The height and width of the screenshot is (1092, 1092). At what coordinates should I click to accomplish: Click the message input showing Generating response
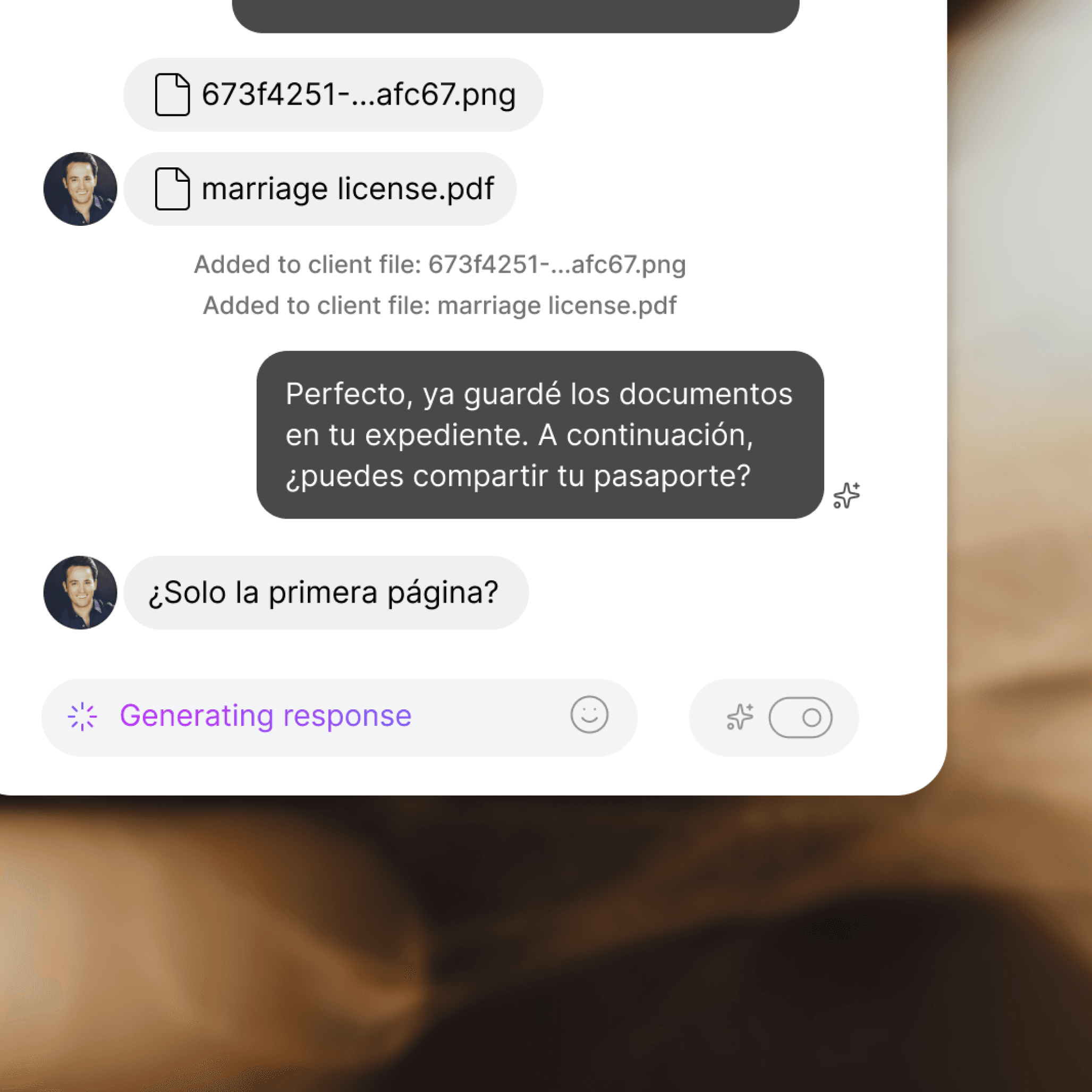coord(339,717)
